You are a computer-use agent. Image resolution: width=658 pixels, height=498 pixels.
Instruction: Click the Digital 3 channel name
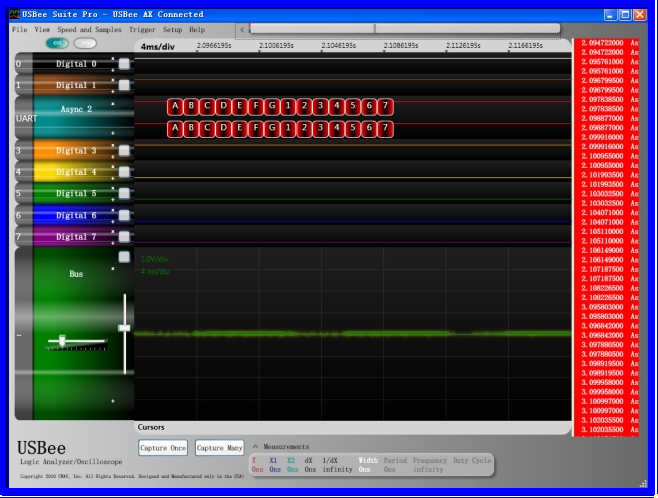(x=76, y=150)
